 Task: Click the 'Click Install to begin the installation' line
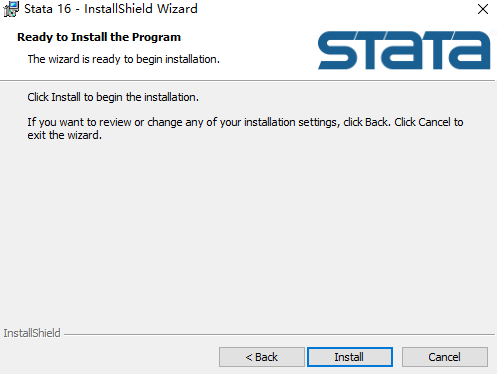click(113, 97)
